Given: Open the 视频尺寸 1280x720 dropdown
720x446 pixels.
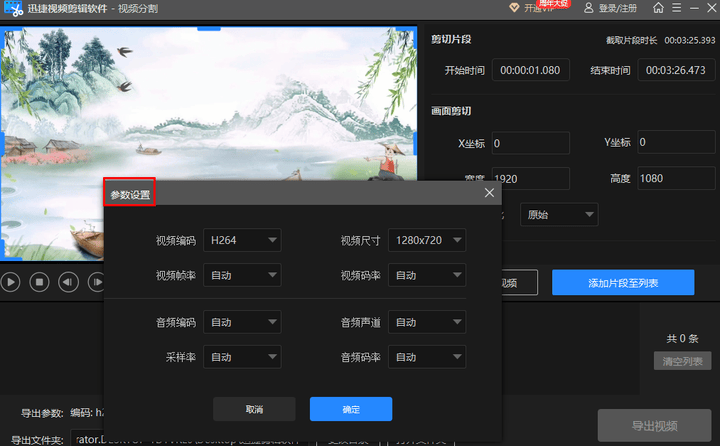Looking at the screenshot, I should tap(427, 240).
